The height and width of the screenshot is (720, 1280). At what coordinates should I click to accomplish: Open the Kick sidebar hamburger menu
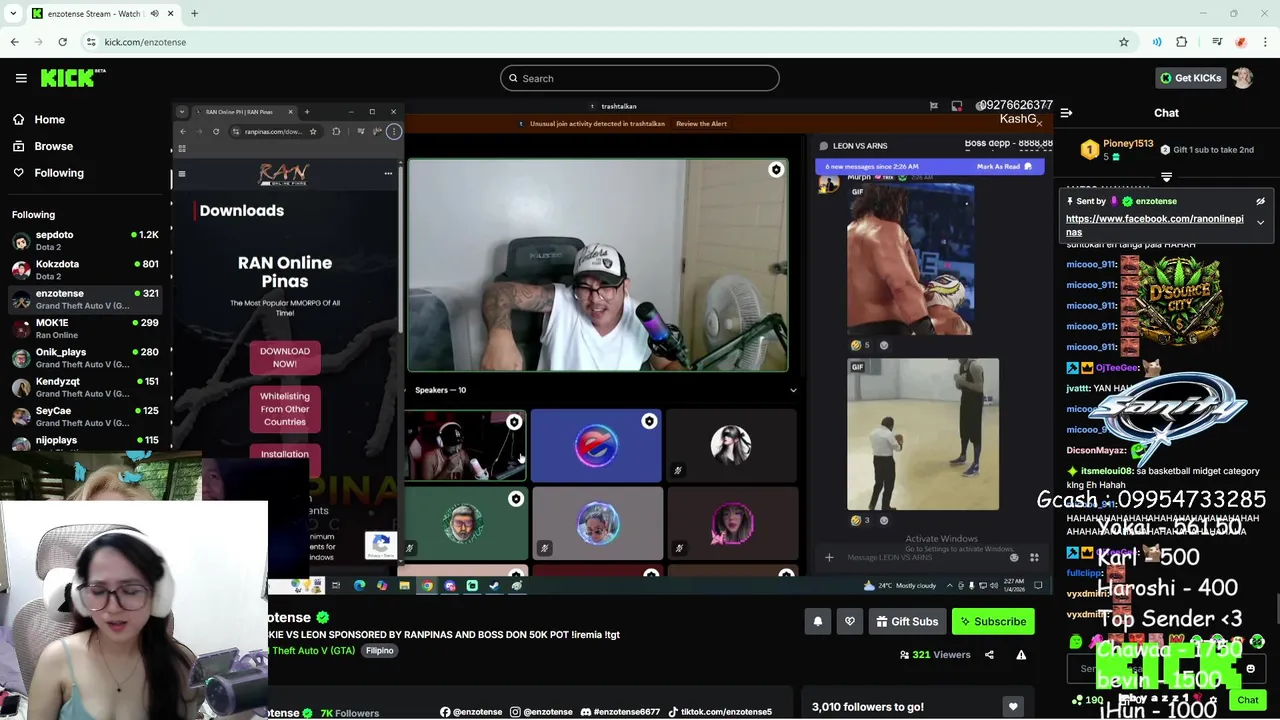pyautogui.click(x=21, y=78)
